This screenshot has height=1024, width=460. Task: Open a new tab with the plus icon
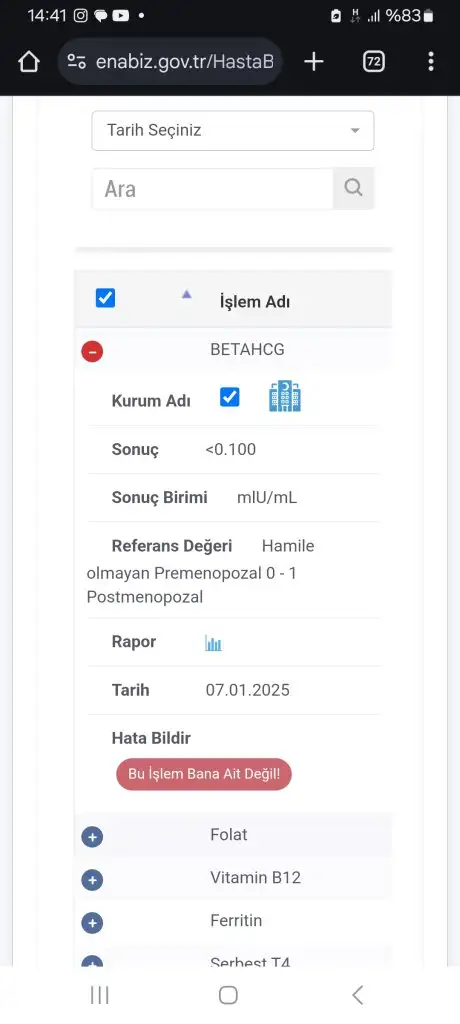(314, 62)
